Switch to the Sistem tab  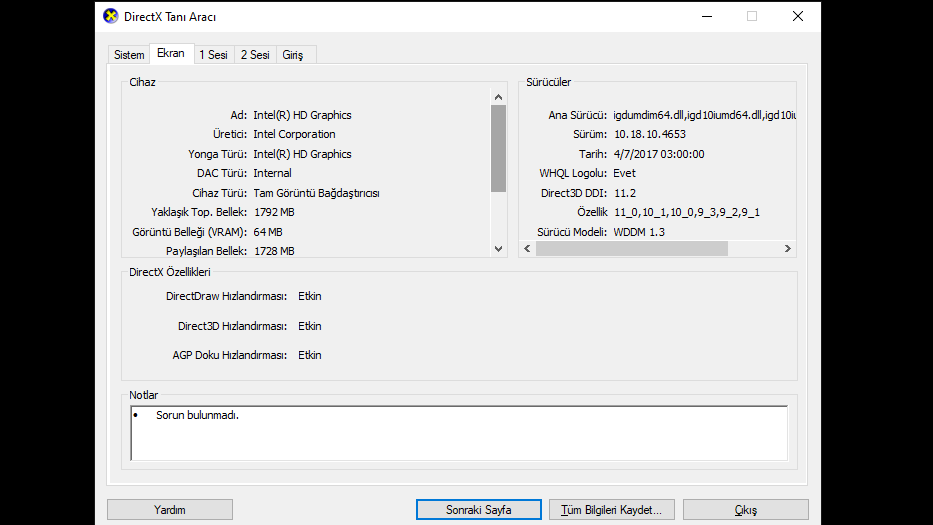tap(129, 55)
